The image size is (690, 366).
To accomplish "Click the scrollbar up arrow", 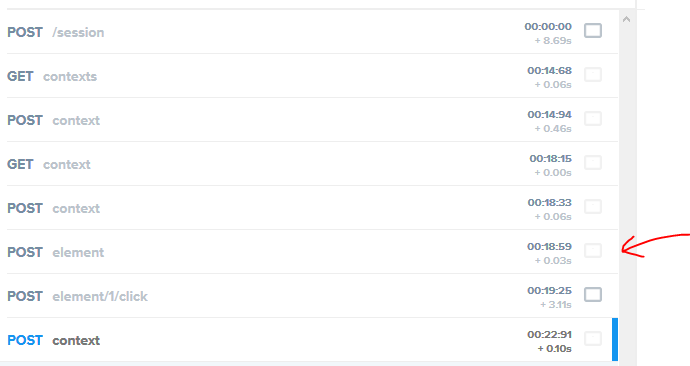I will pos(627,19).
